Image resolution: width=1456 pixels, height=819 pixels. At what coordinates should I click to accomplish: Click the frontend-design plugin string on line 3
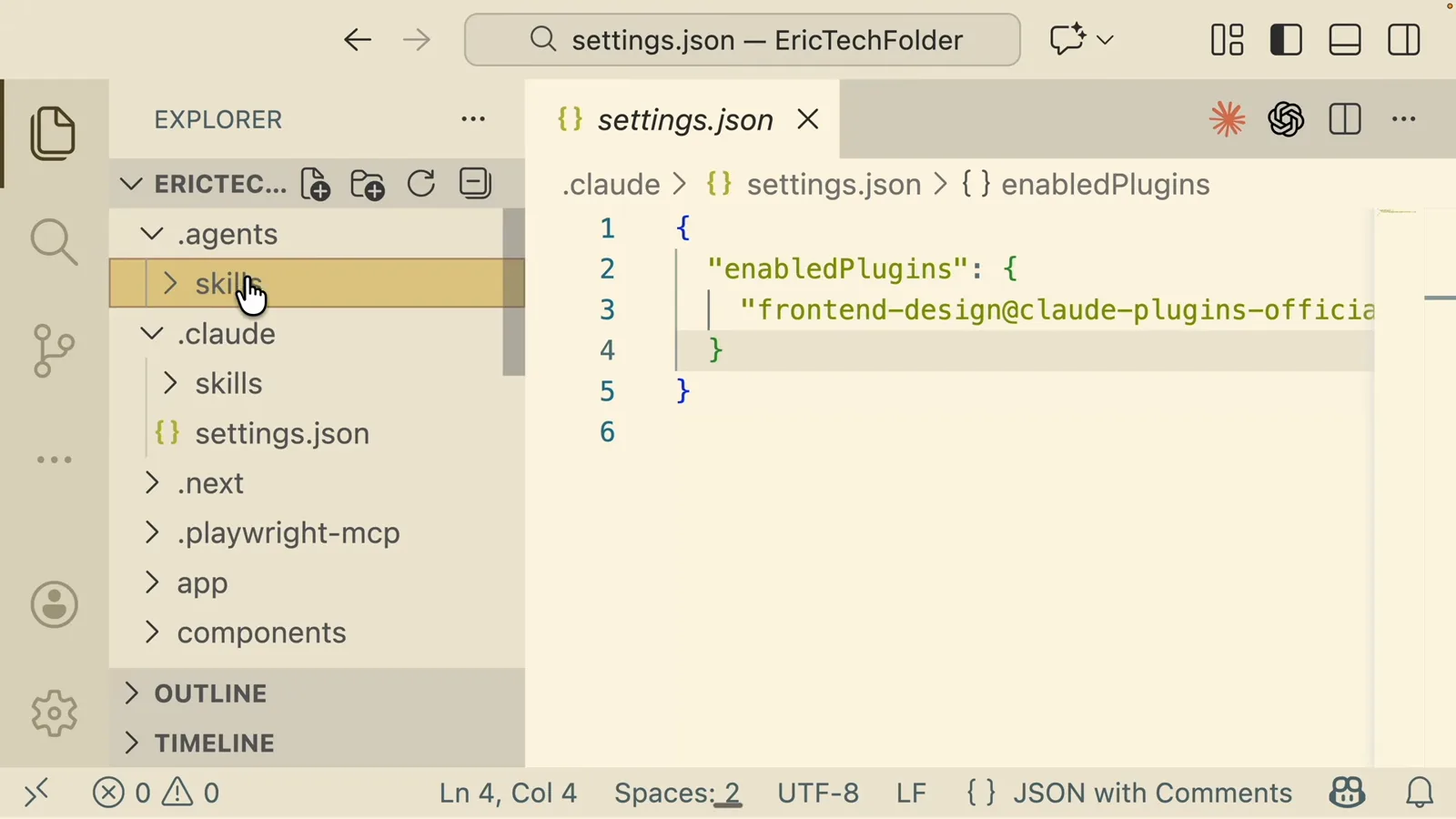click(x=1057, y=310)
